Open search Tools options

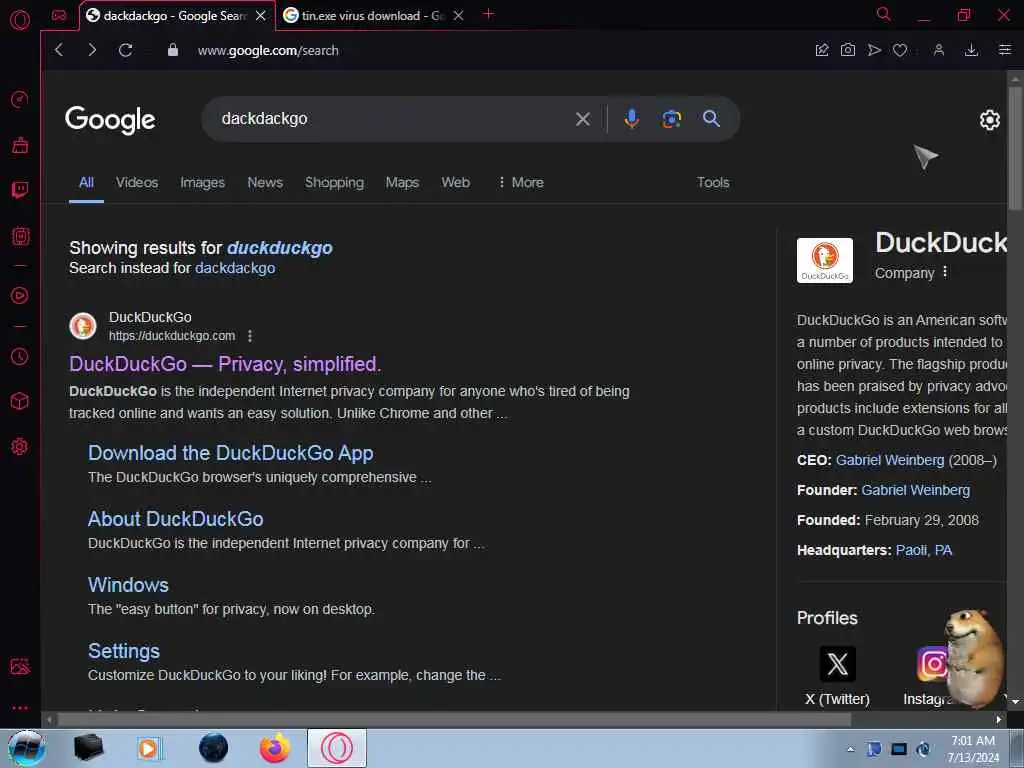(x=712, y=182)
